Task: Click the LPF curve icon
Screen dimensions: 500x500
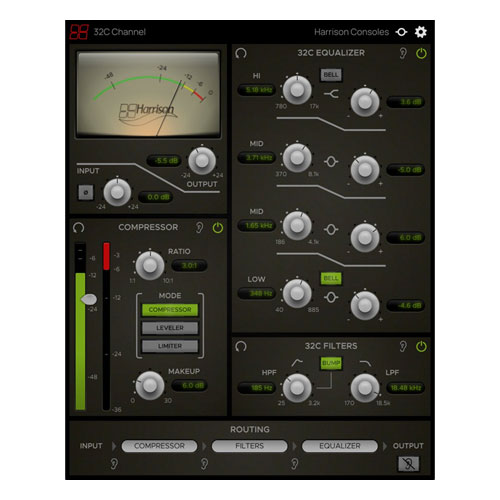Action: click(366, 363)
